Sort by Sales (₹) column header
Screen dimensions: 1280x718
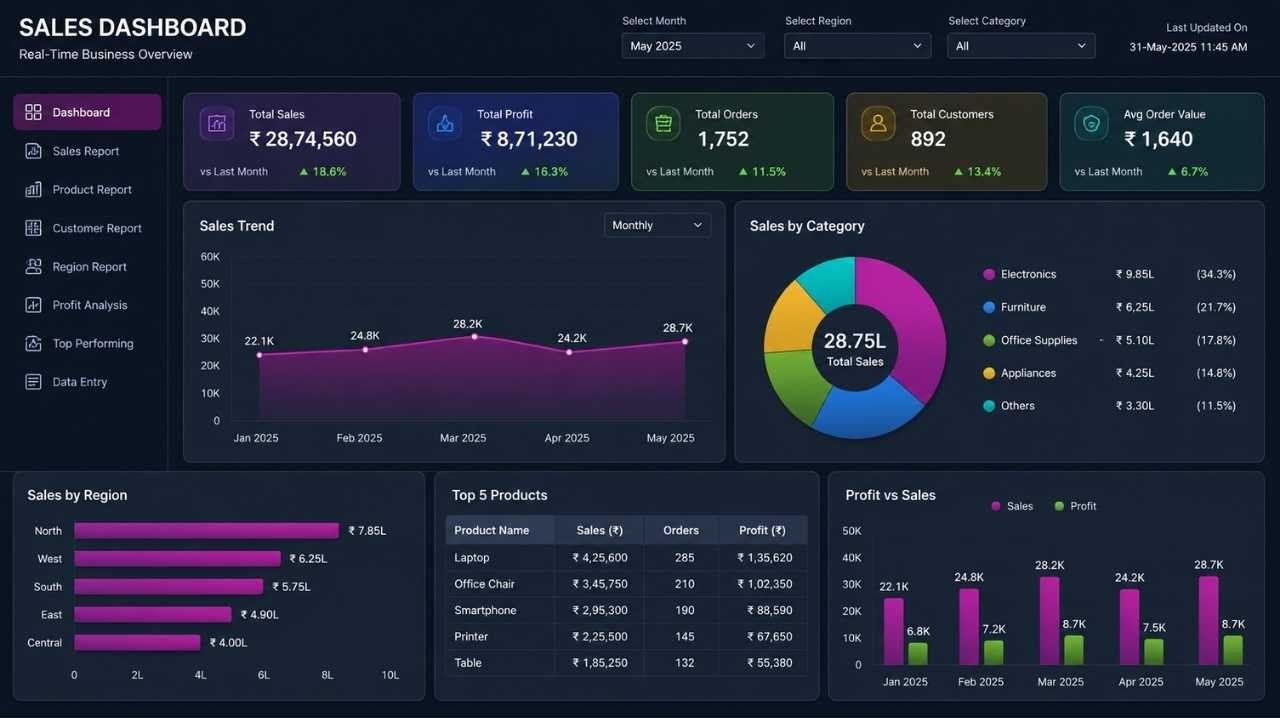[x=600, y=530]
